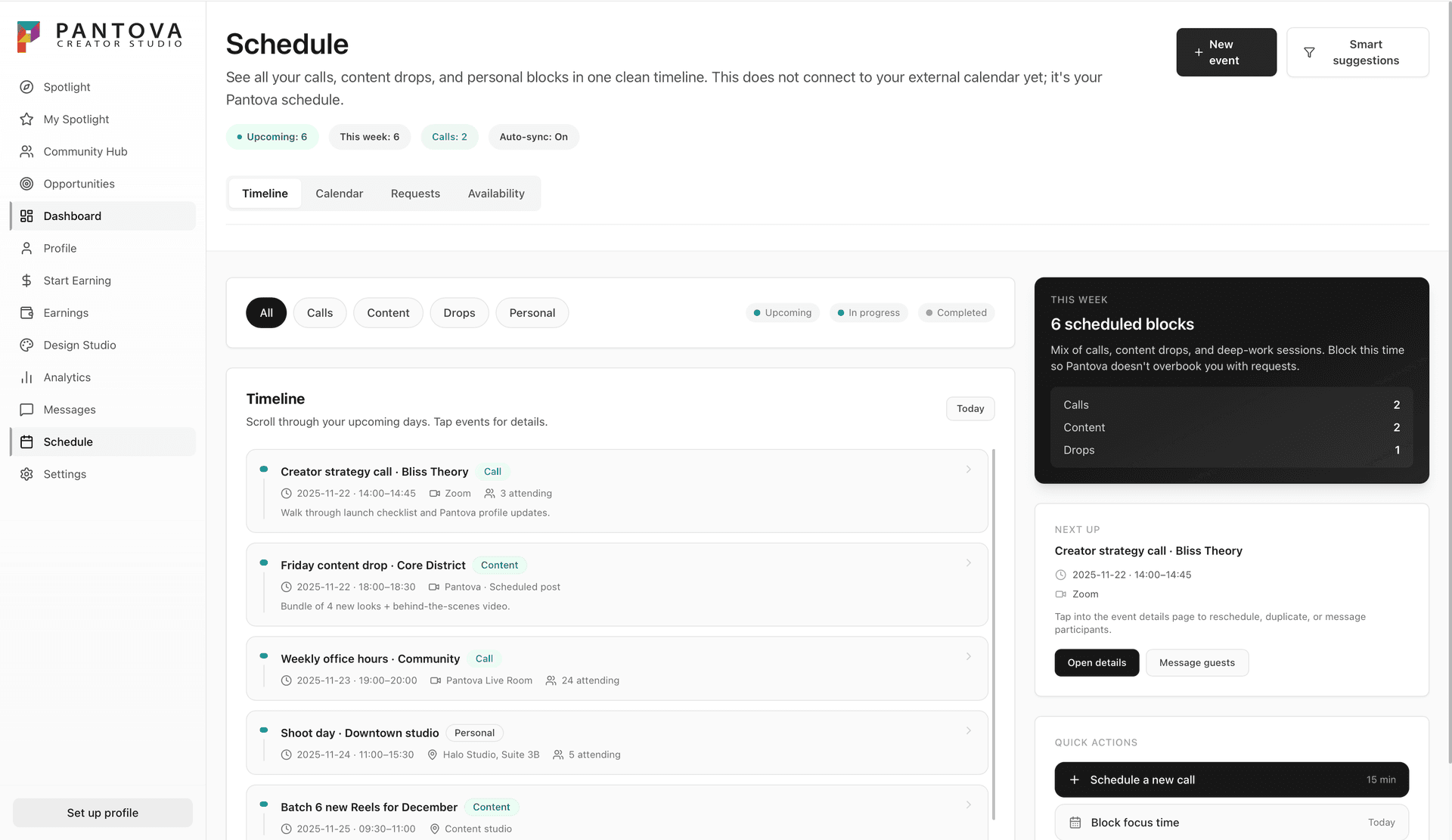
Task: Open the Friday content drop details chevron
Action: click(969, 563)
